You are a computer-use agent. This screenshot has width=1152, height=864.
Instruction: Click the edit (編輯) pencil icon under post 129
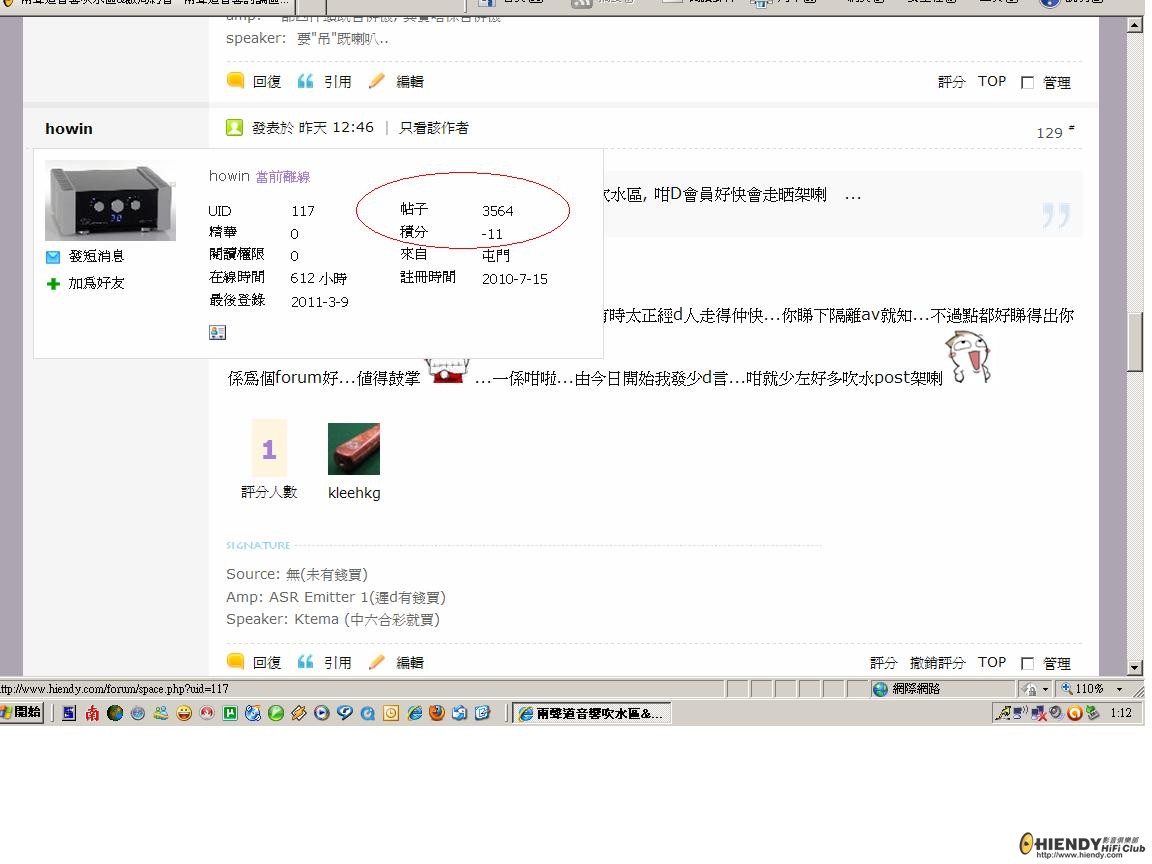coord(376,661)
